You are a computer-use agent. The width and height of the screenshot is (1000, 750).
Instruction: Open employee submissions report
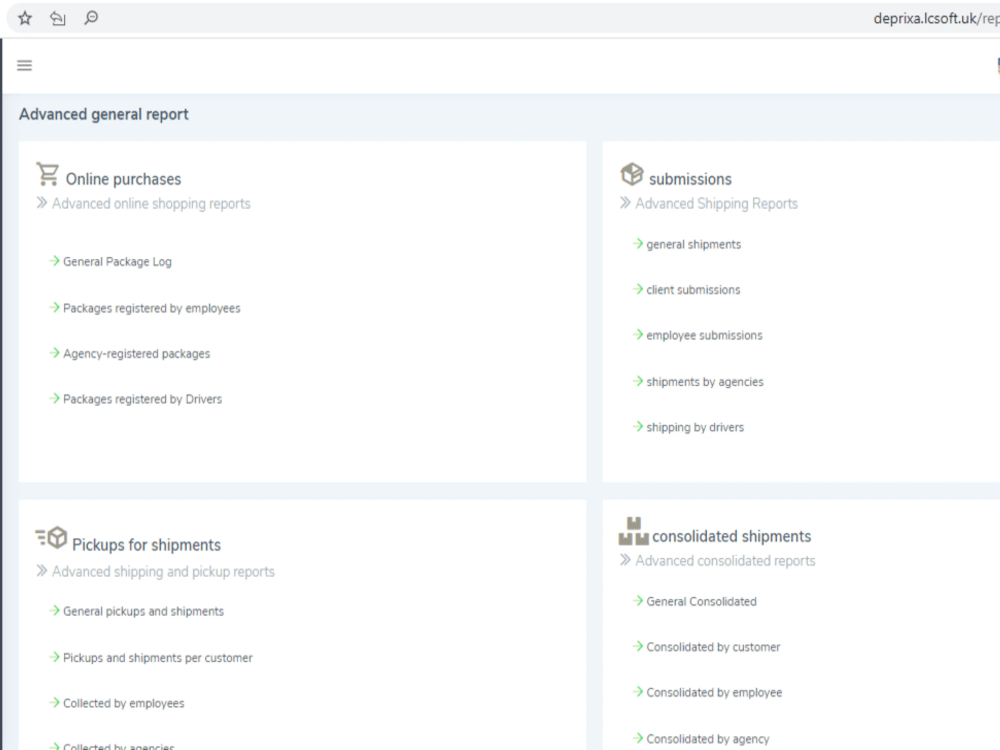[x=705, y=335]
